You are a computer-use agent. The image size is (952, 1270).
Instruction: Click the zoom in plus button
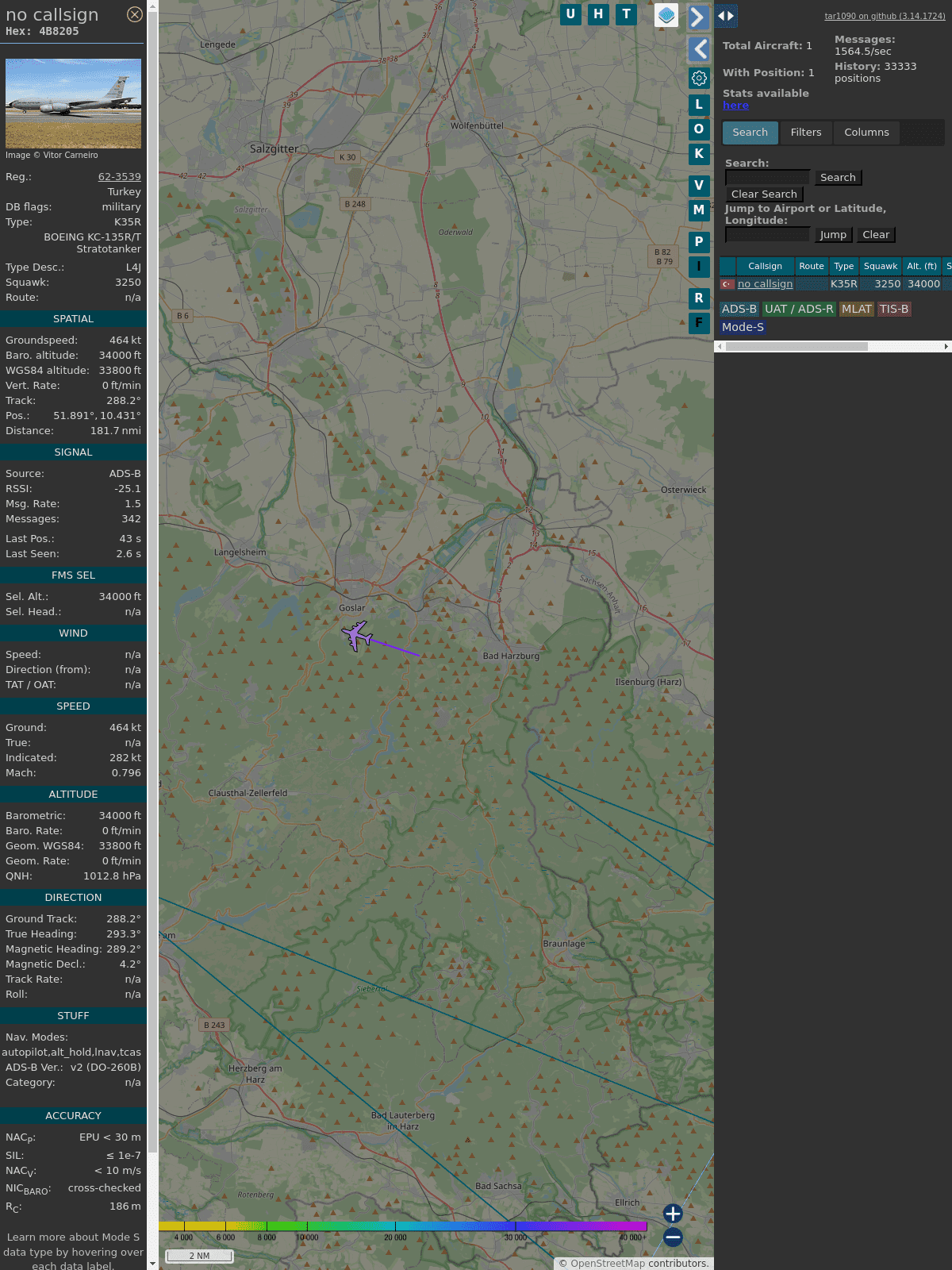(673, 1214)
